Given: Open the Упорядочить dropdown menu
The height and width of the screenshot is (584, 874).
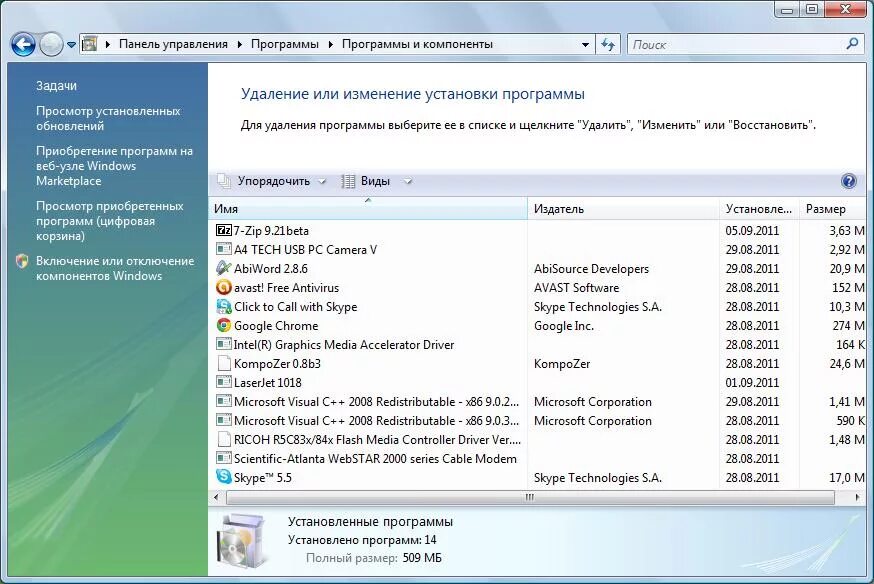Looking at the screenshot, I should 271,181.
